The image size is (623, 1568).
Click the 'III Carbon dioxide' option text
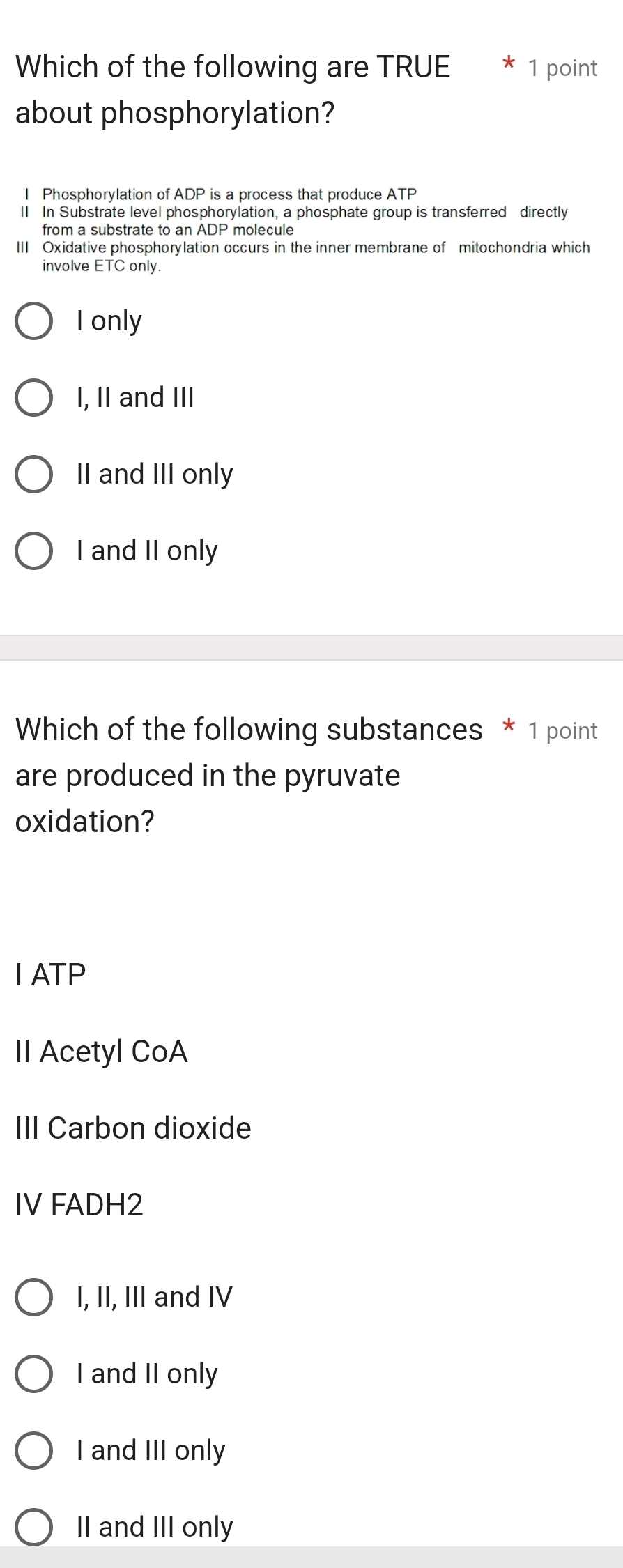pos(132,1128)
